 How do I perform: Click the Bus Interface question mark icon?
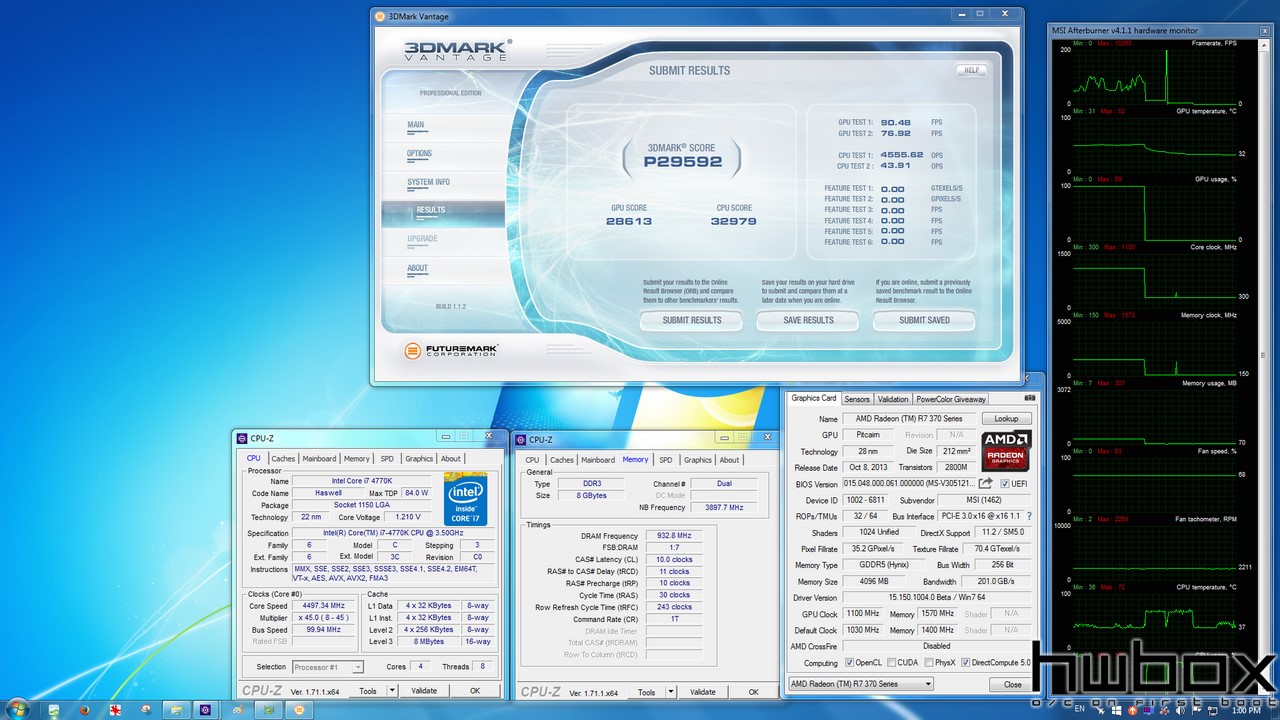pyautogui.click(x=1030, y=516)
